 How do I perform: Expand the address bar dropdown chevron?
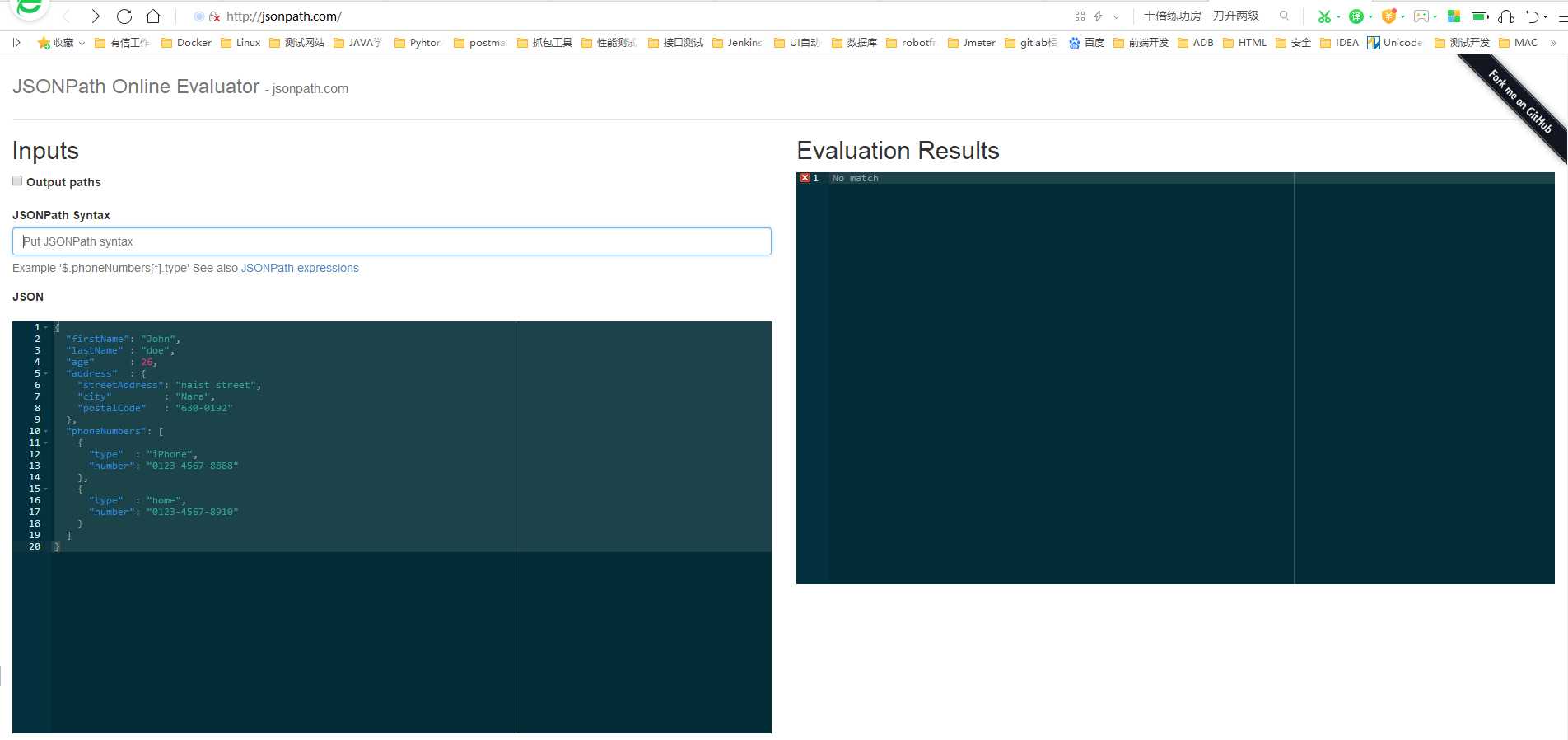click(1116, 16)
